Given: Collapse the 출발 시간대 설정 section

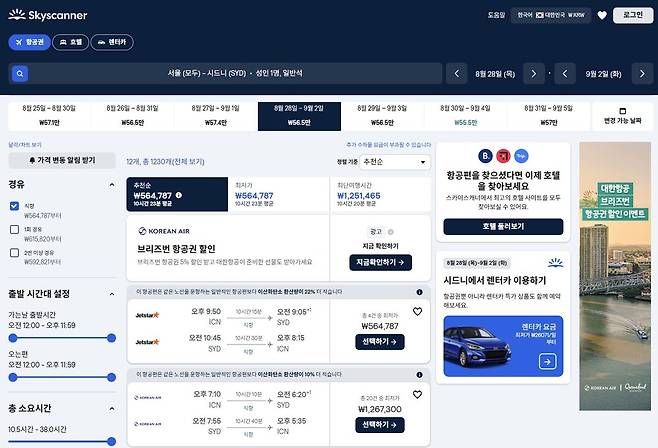Looking at the screenshot, I should [112, 294].
